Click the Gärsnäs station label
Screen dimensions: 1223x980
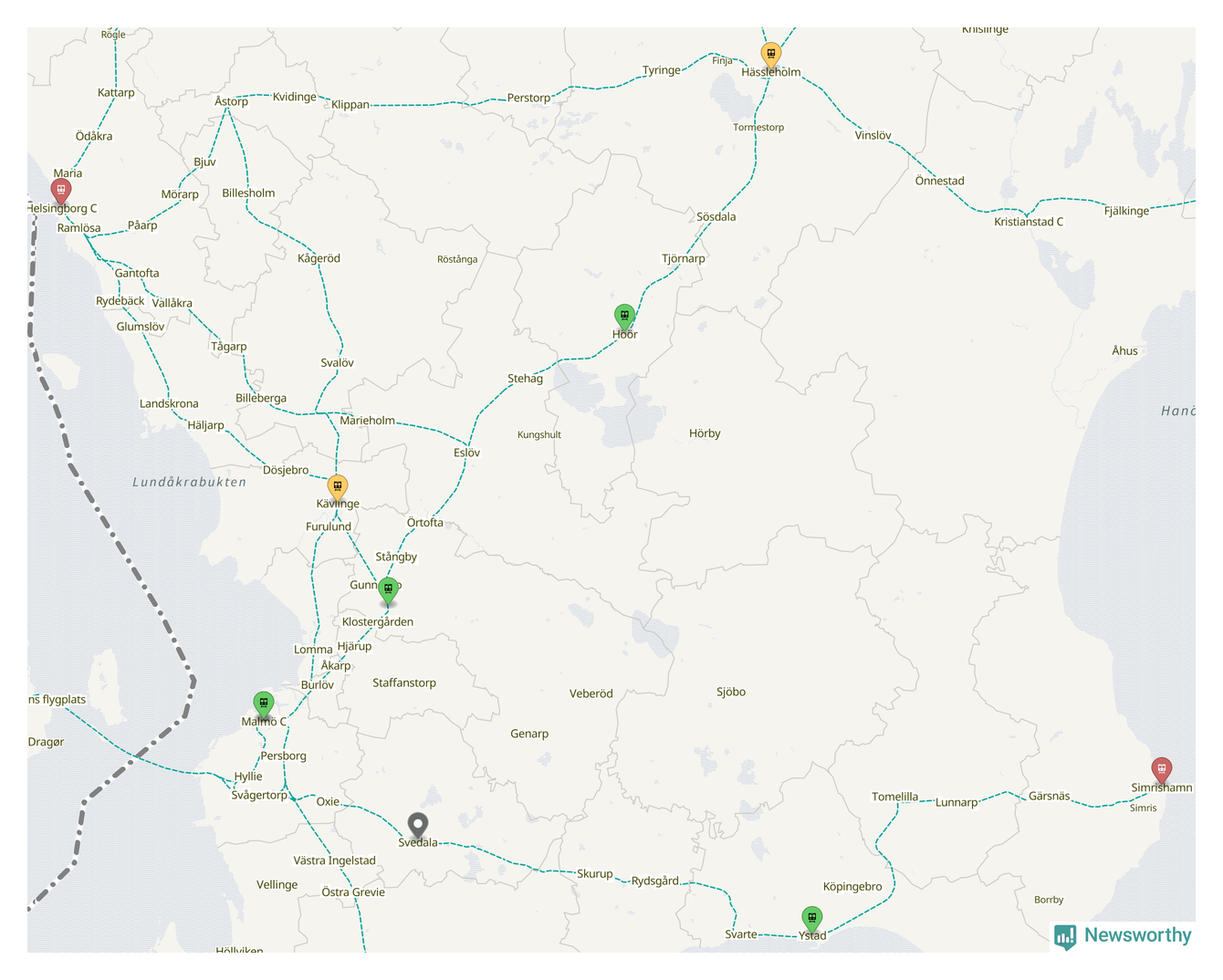point(1049,797)
